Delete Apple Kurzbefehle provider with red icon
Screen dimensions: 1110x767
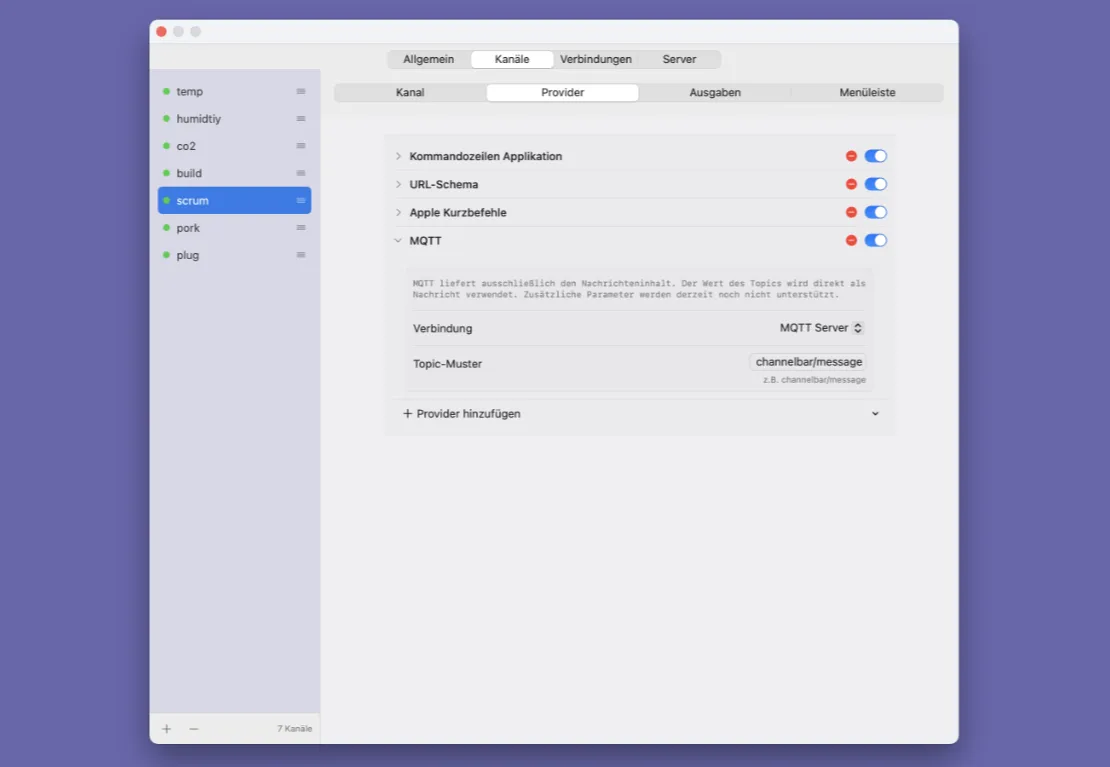tap(851, 212)
